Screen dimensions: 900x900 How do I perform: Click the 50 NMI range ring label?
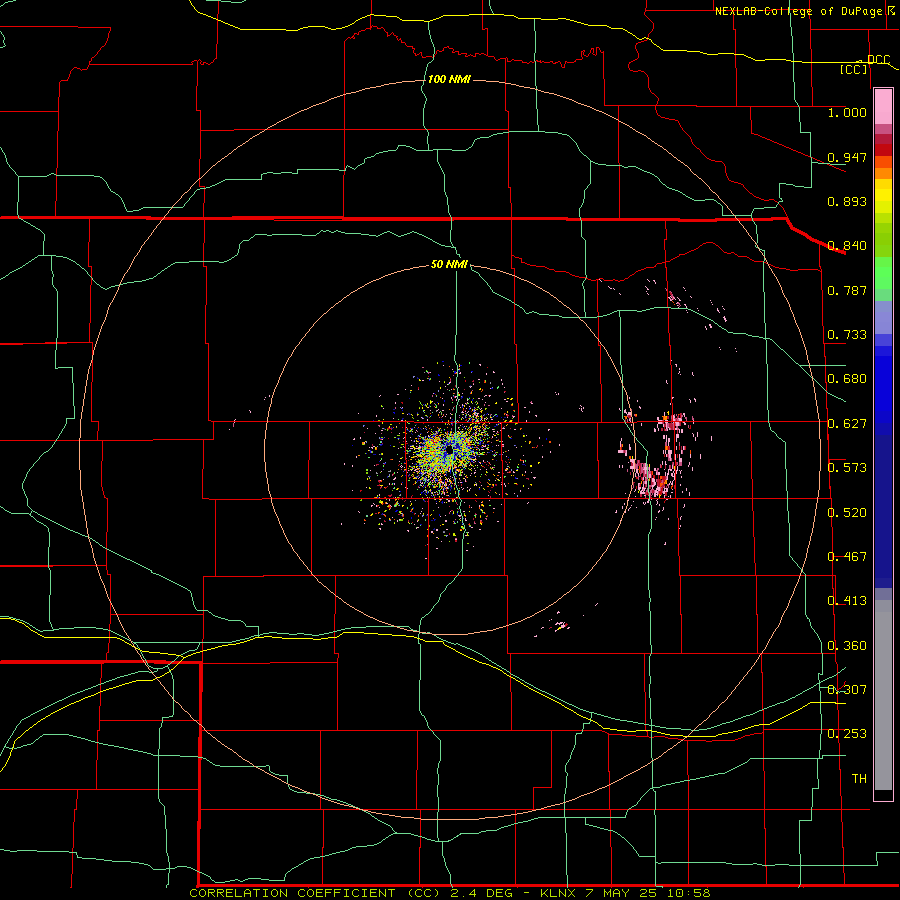click(x=449, y=264)
